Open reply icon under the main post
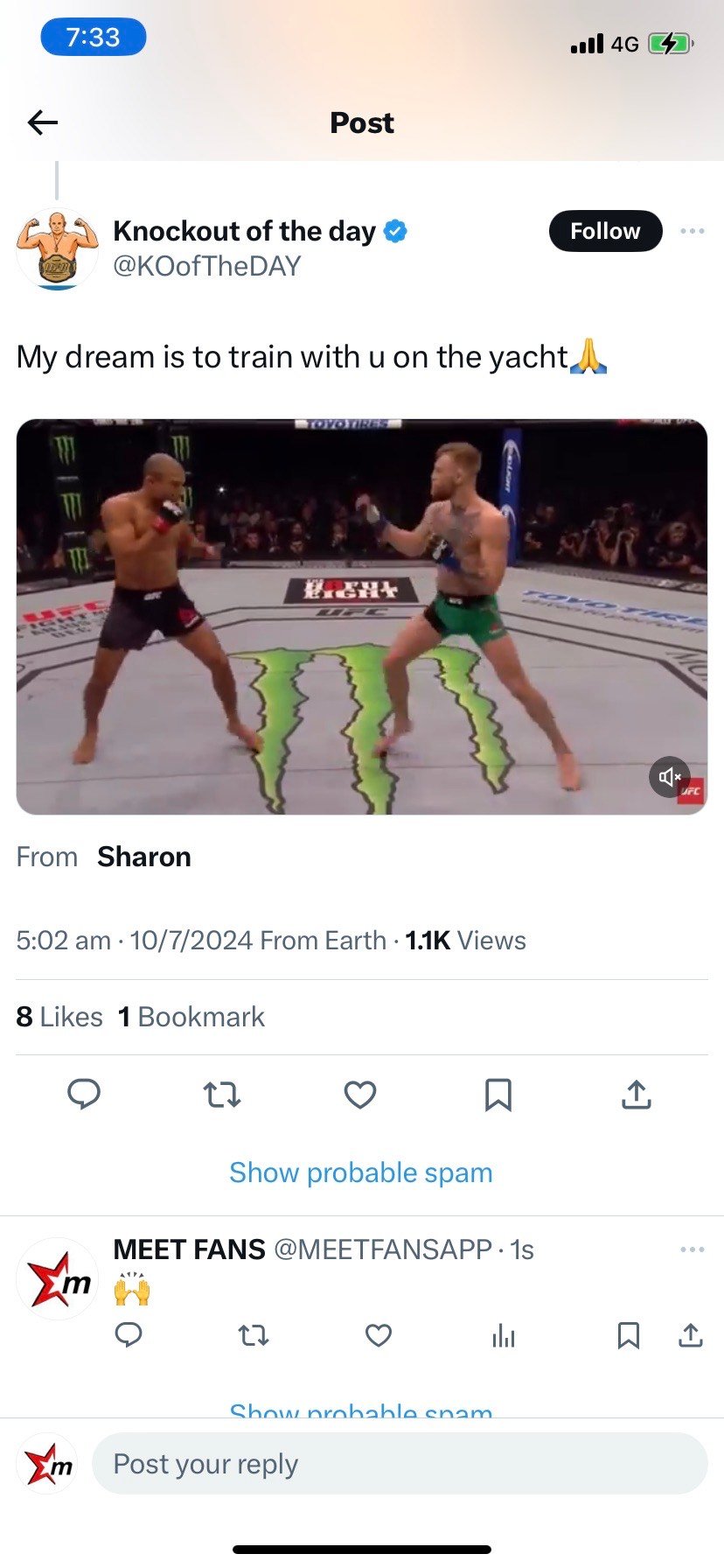Image resolution: width=724 pixels, height=1568 pixels. pos(84,1094)
